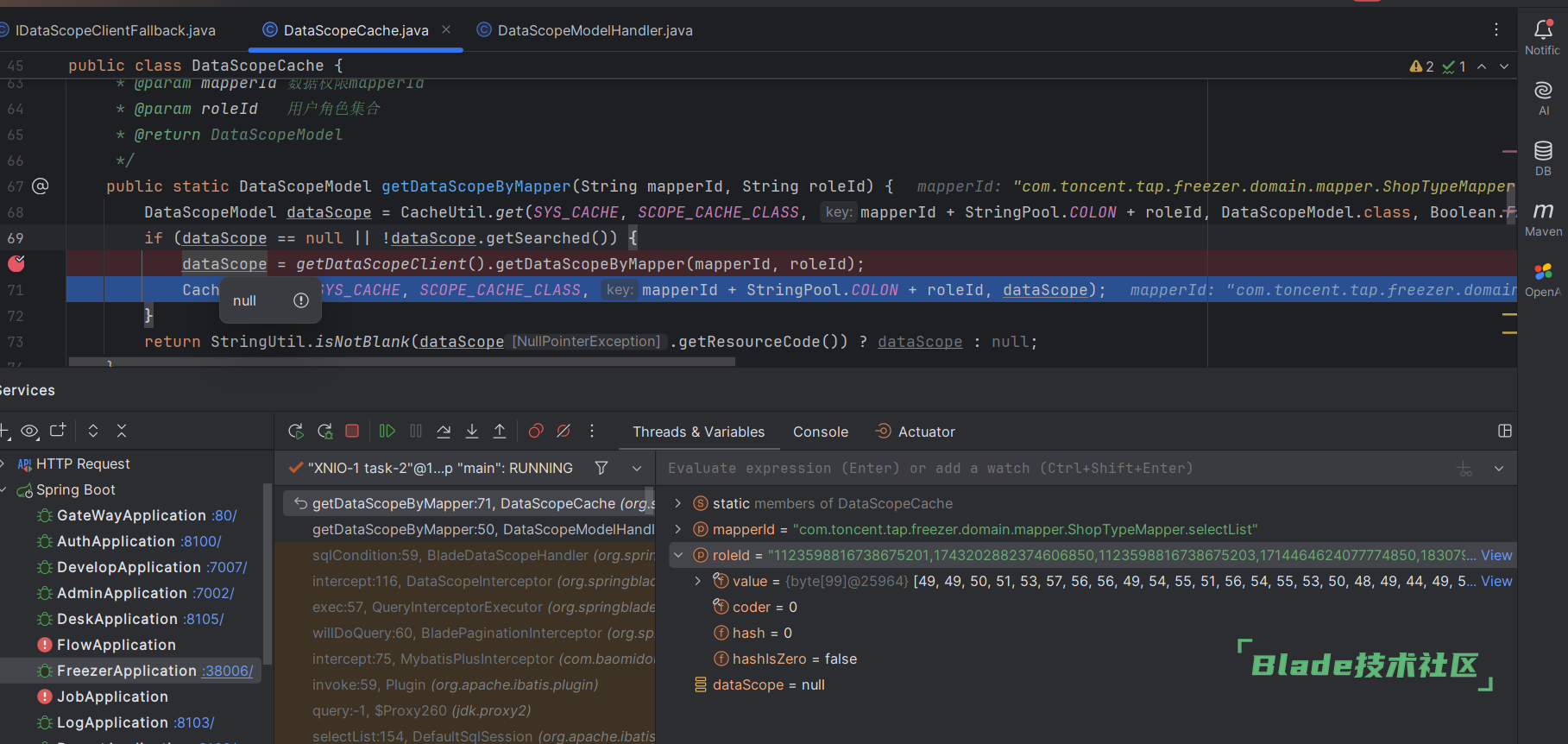
Task: Open the thread selector dropdown arrow
Action: (x=637, y=468)
